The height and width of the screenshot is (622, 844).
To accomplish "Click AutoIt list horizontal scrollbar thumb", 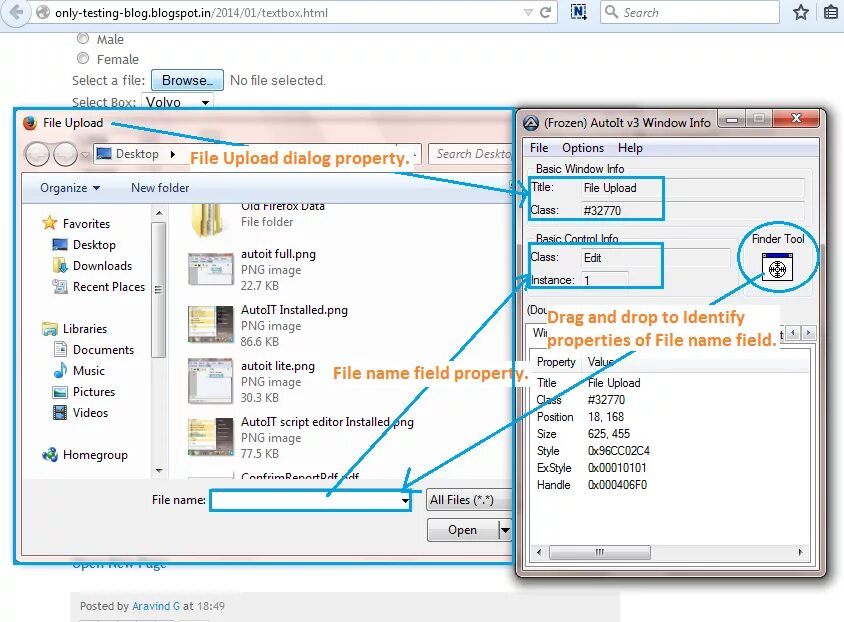I will [600, 553].
